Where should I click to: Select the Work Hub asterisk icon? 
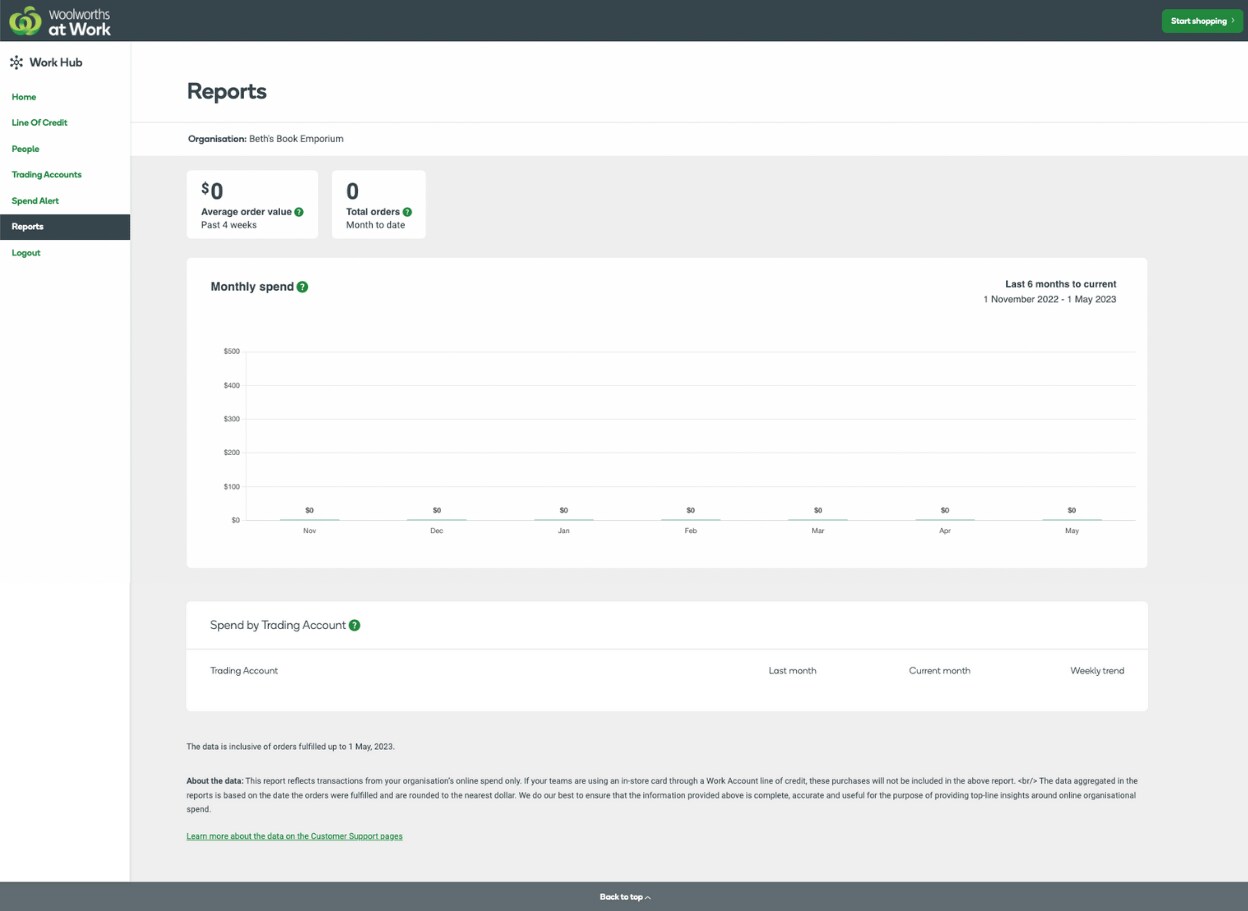(x=15, y=62)
